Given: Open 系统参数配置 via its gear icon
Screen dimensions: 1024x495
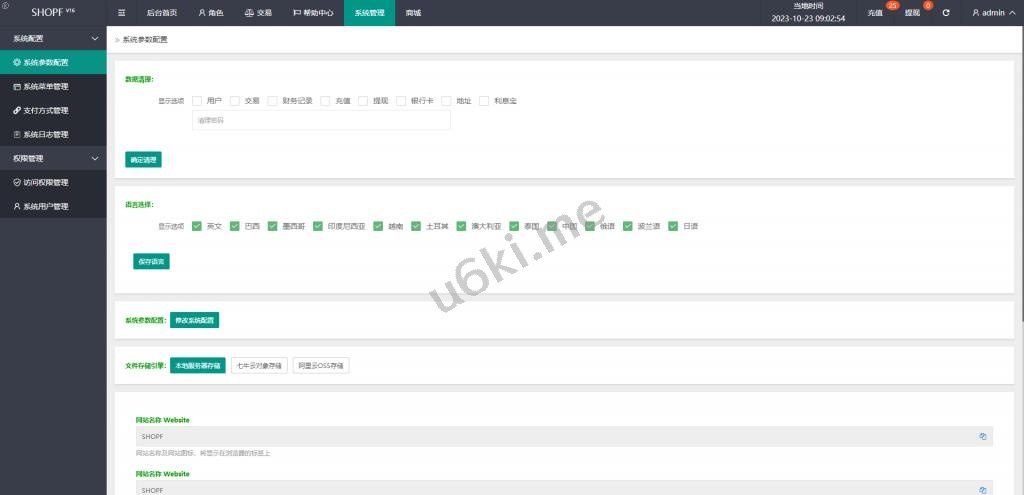Looking at the screenshot, I should pos(16,62).
